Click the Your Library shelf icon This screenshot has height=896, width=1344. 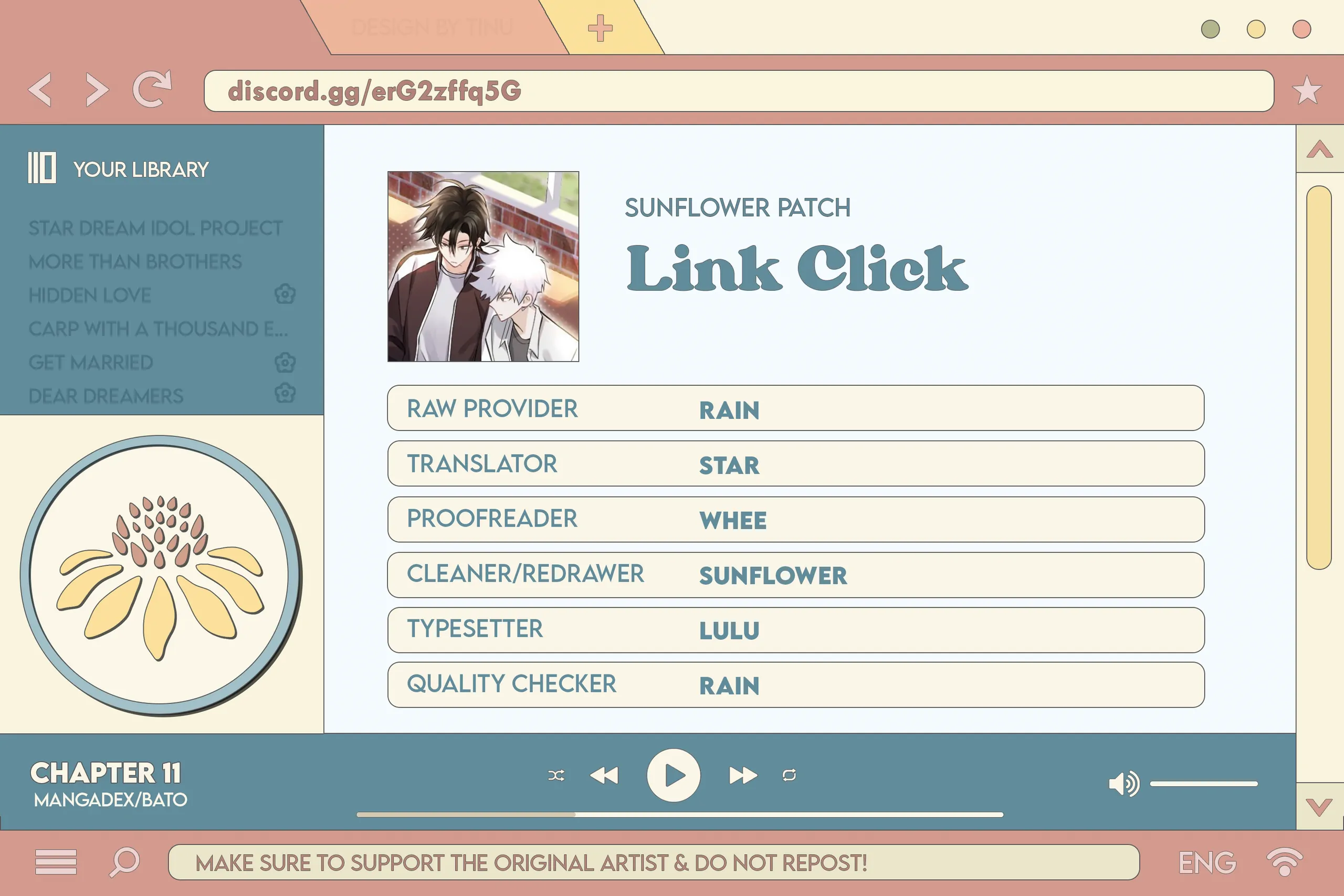(x=41, y=167)
